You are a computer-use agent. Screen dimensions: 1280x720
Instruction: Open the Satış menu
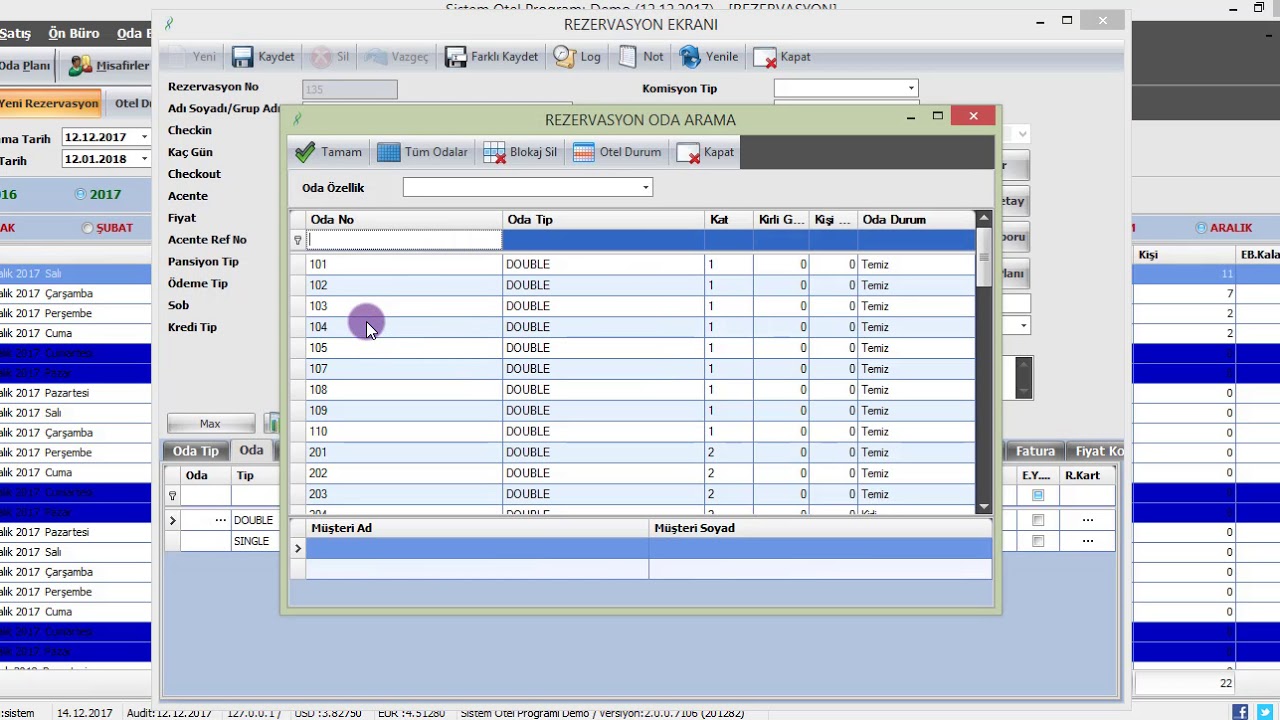point(15,34)
